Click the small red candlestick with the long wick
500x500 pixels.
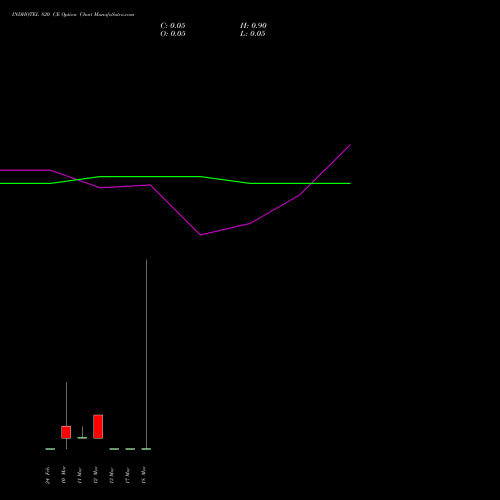[x=66, y=432]
